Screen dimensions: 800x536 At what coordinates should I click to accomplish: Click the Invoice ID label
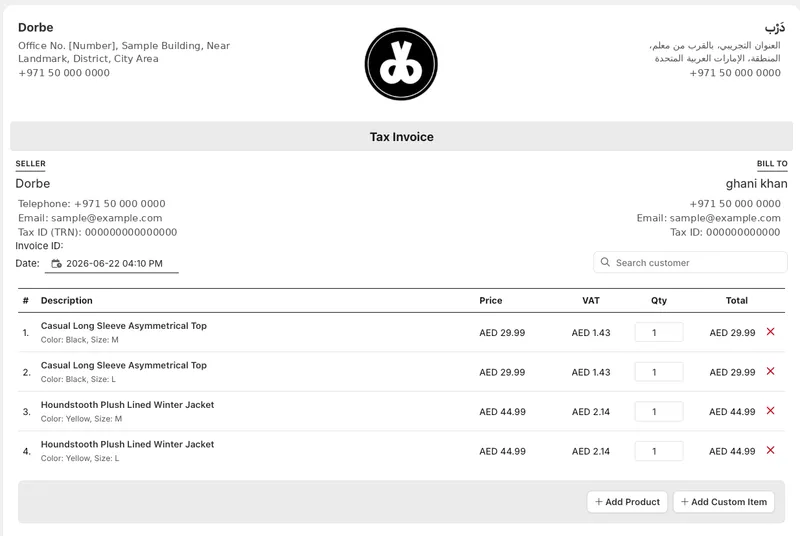39,246
